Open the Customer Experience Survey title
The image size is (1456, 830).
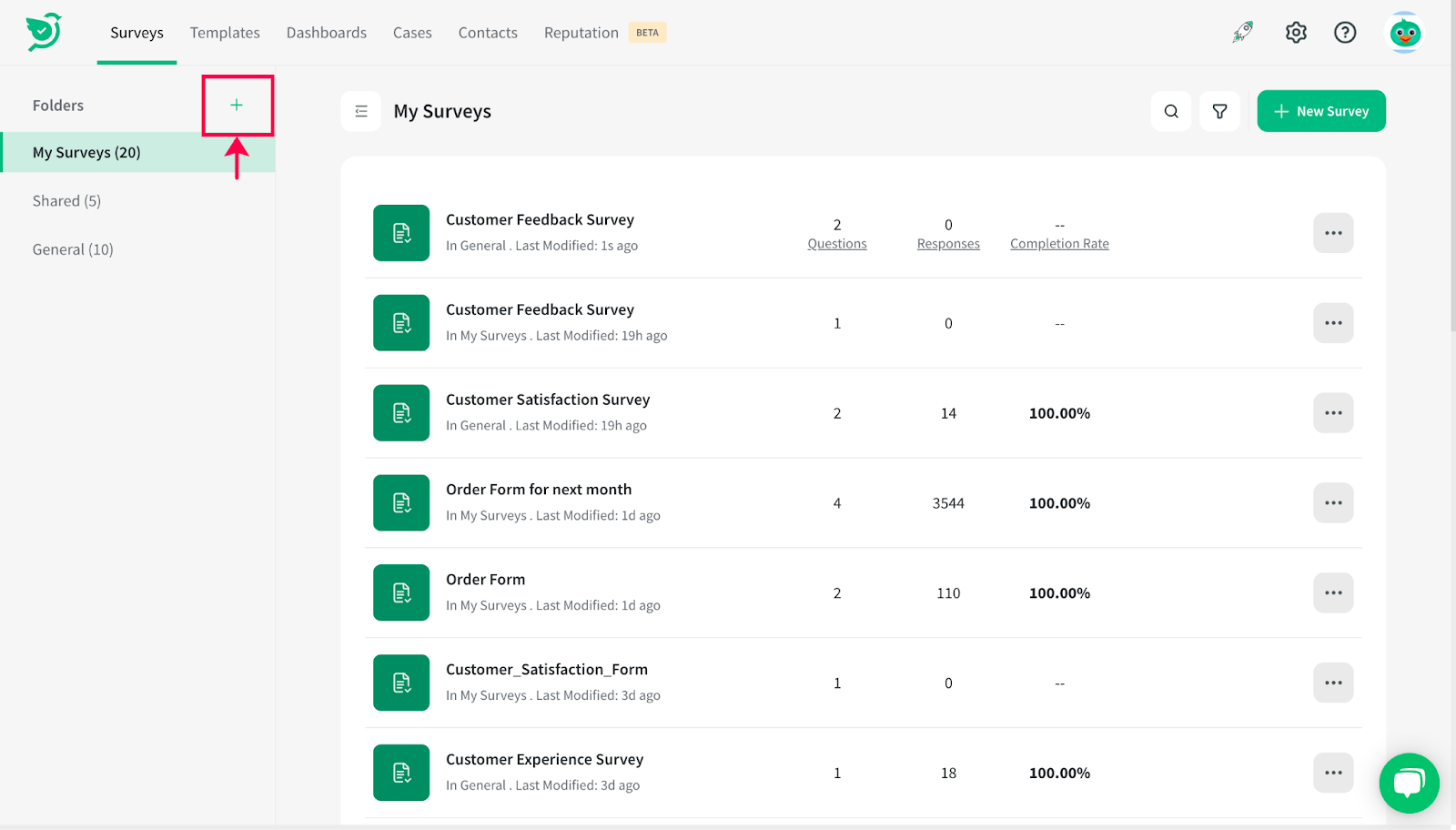coord(544,760)
